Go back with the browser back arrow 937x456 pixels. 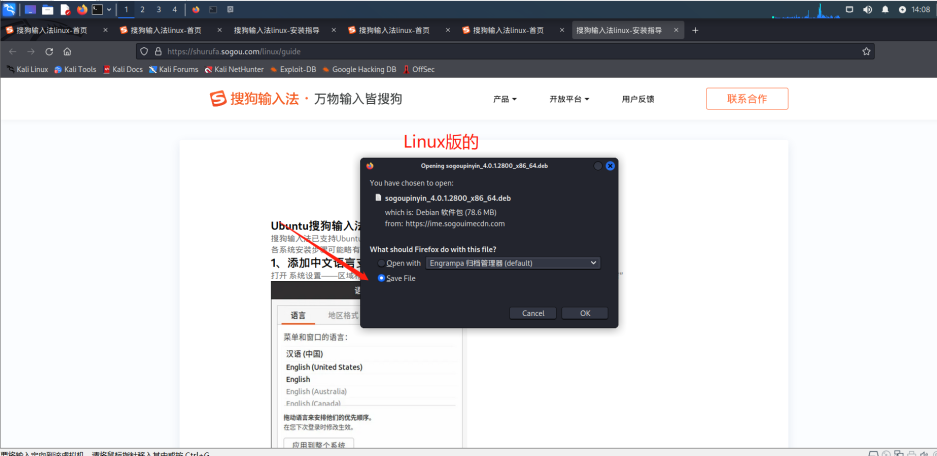pos(13,51)
